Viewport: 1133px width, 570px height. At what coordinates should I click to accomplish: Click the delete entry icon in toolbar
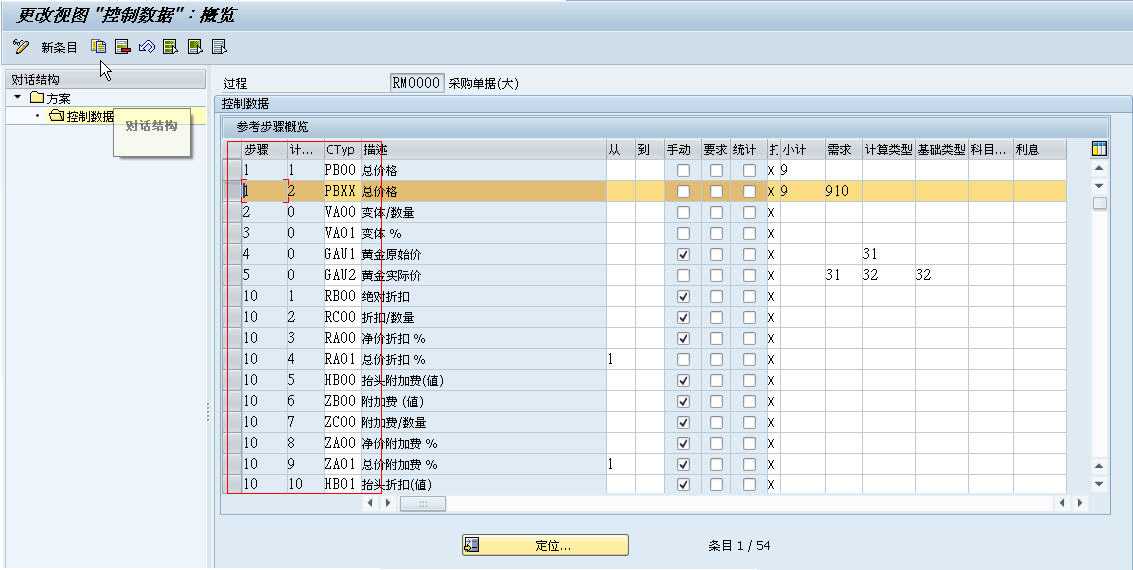tap(123, 47)
